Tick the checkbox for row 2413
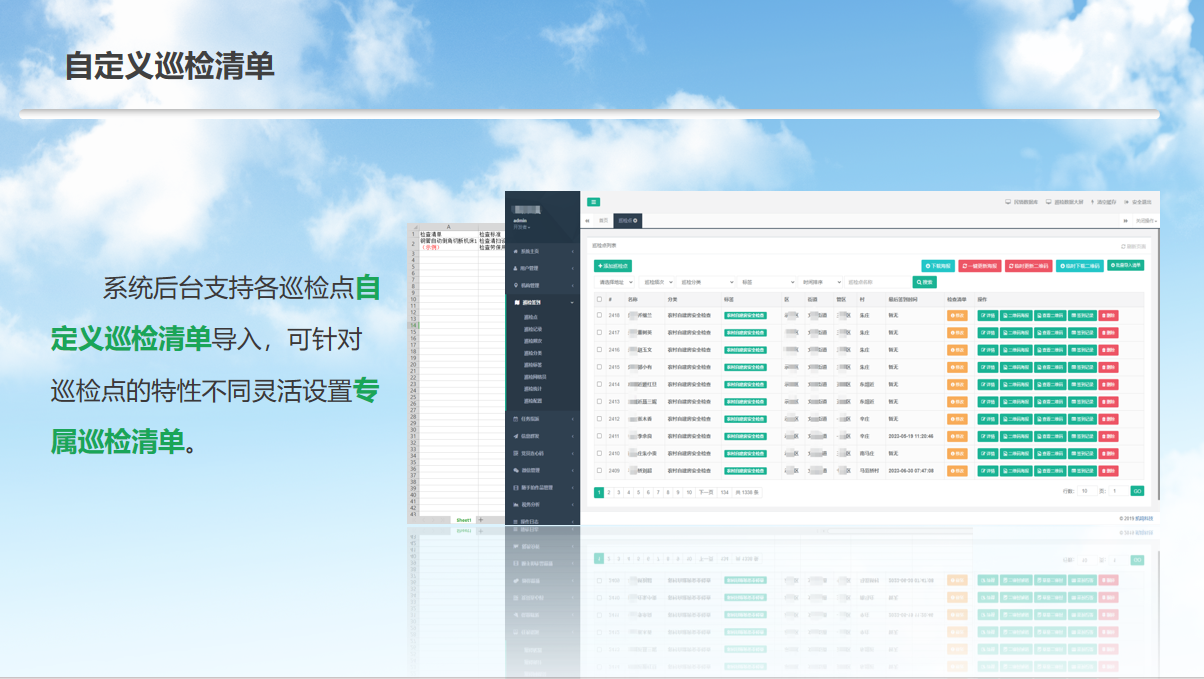The image size is (1204, 679). (x=600, y=402)
